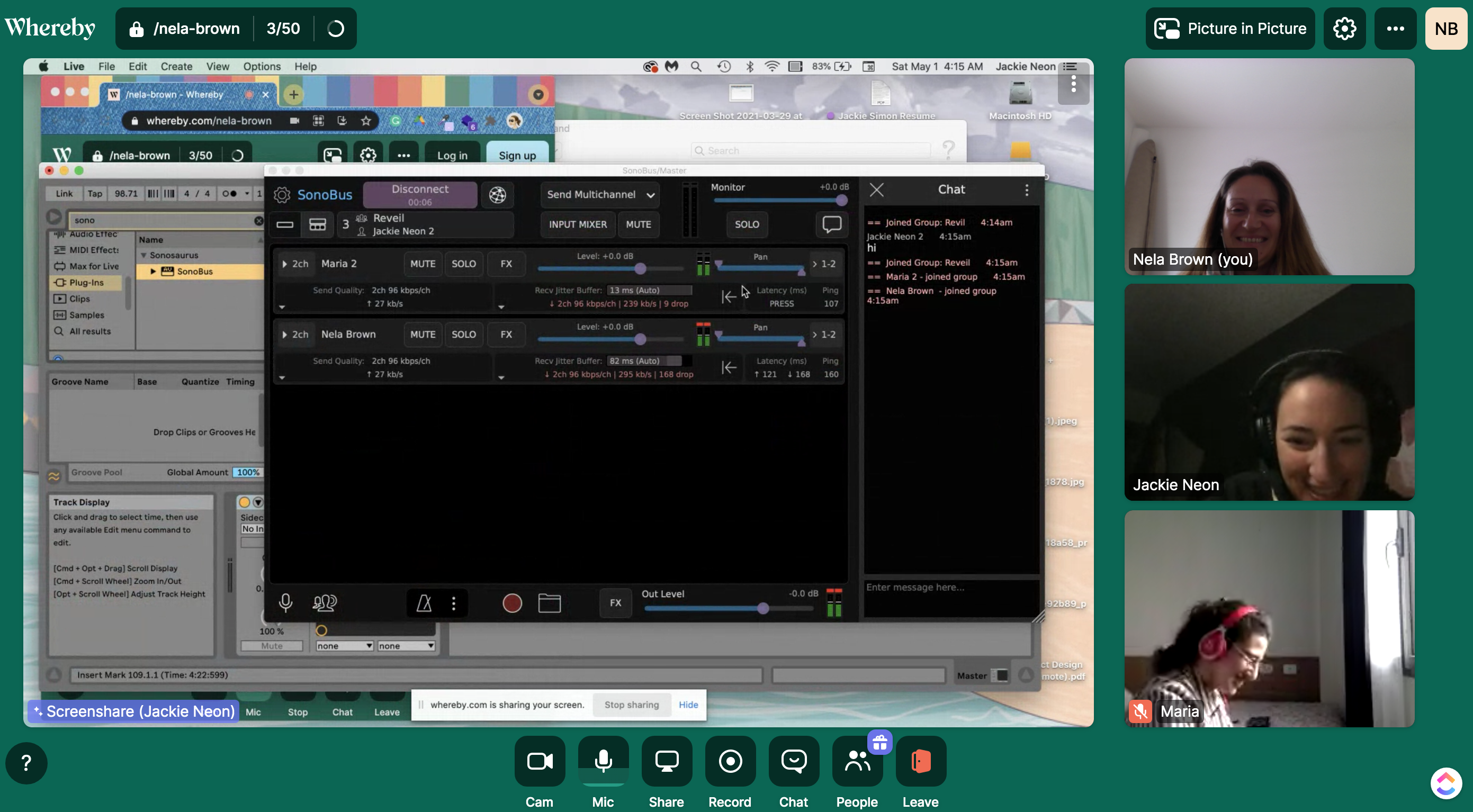Open the Create menu in the menu bar

pyautogui.click(x=176, y=66)
